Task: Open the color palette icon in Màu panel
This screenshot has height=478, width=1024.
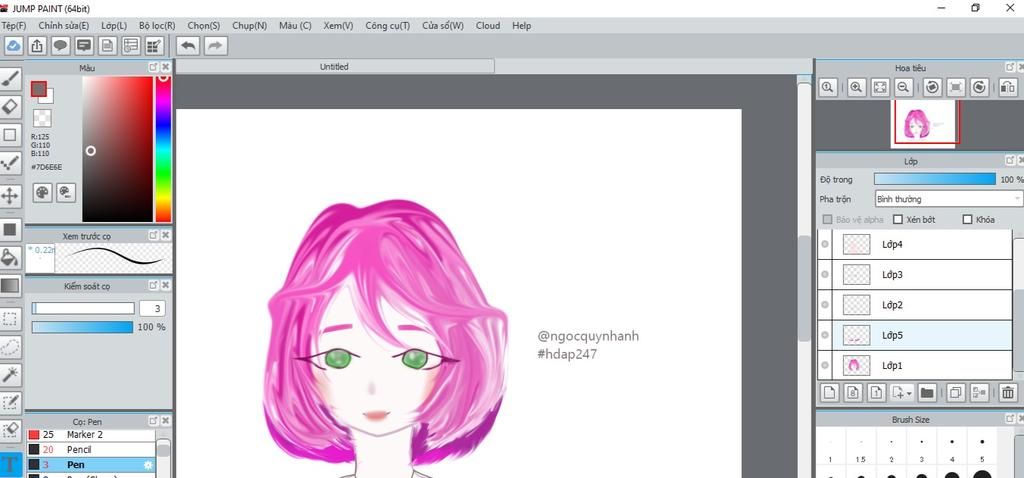Action: point(42,192)
